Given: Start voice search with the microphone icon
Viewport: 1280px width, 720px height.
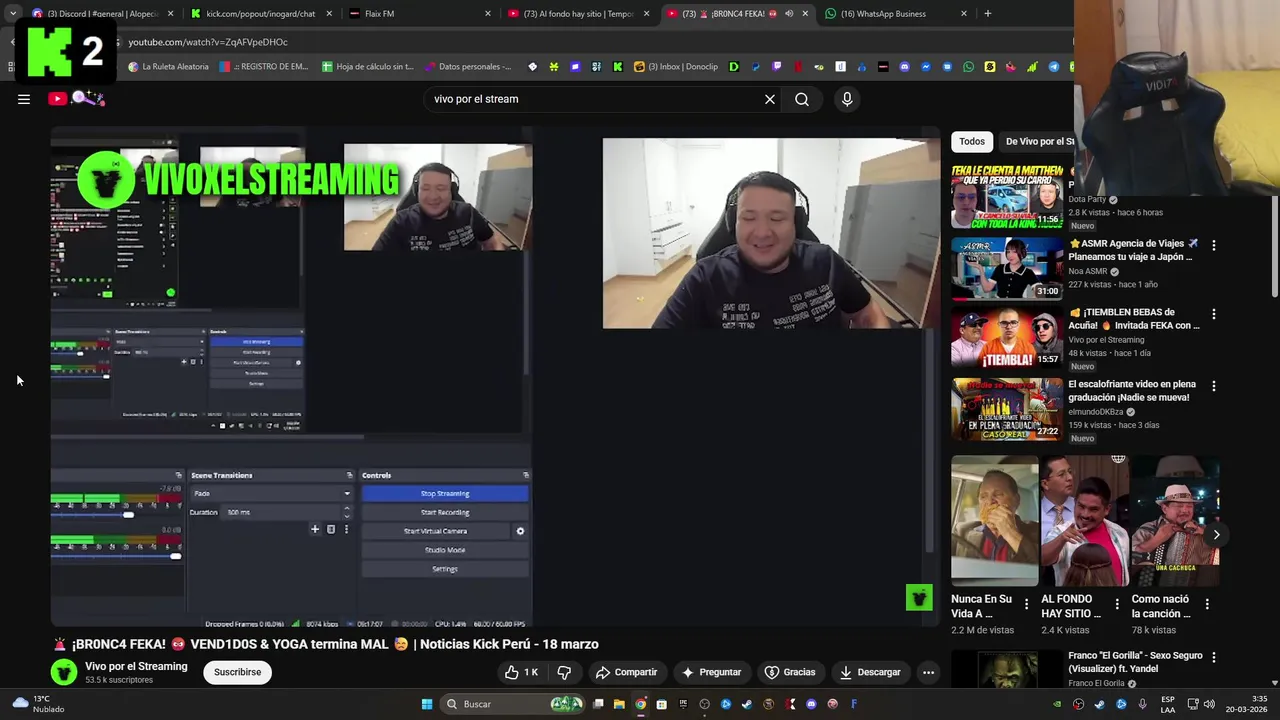Looking at the screenshot, I should (847, 99).
